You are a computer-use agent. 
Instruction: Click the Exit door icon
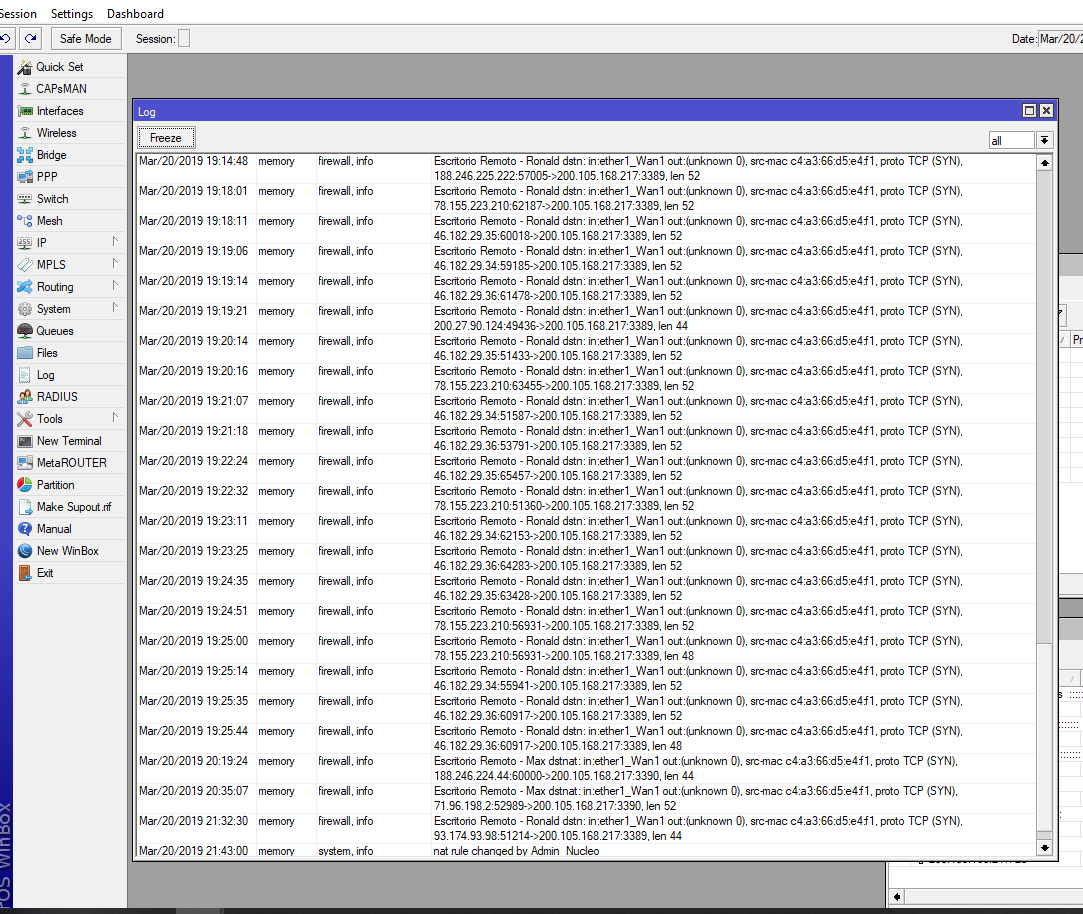coord(25,573)
